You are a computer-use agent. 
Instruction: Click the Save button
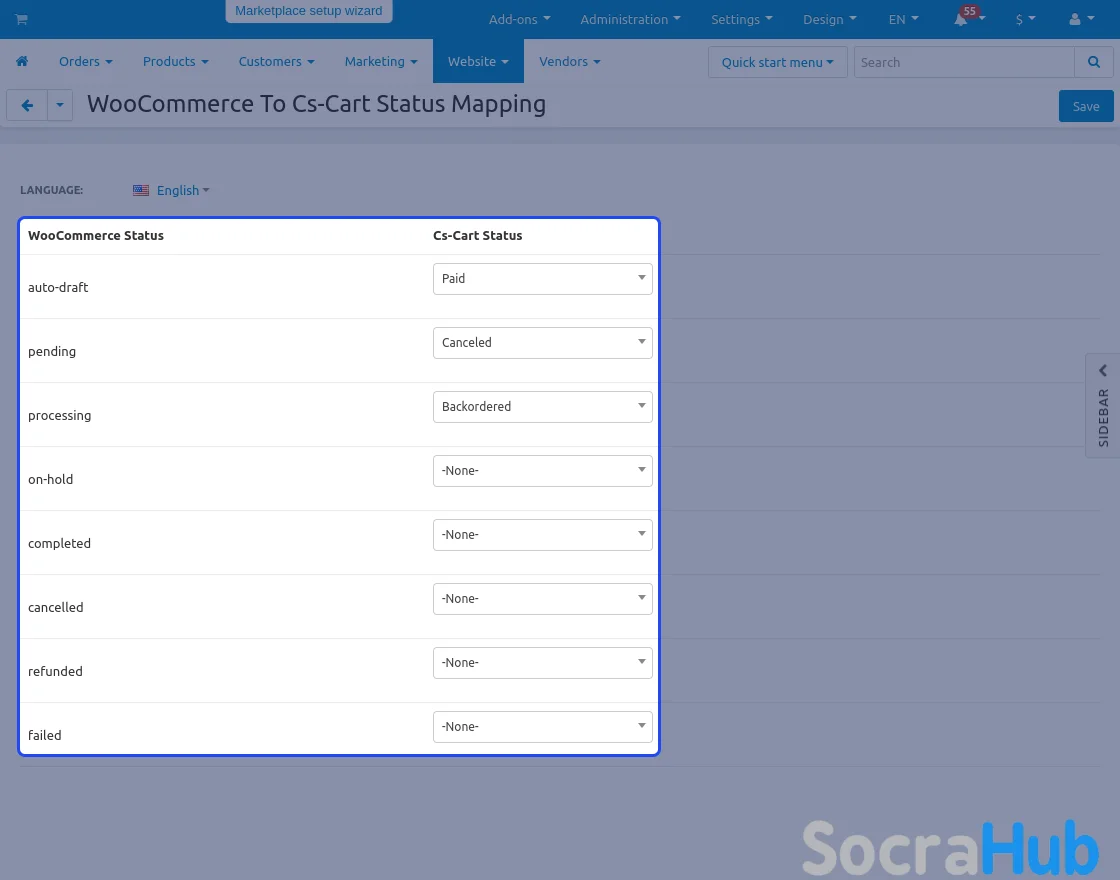(x=1085, y=106)
